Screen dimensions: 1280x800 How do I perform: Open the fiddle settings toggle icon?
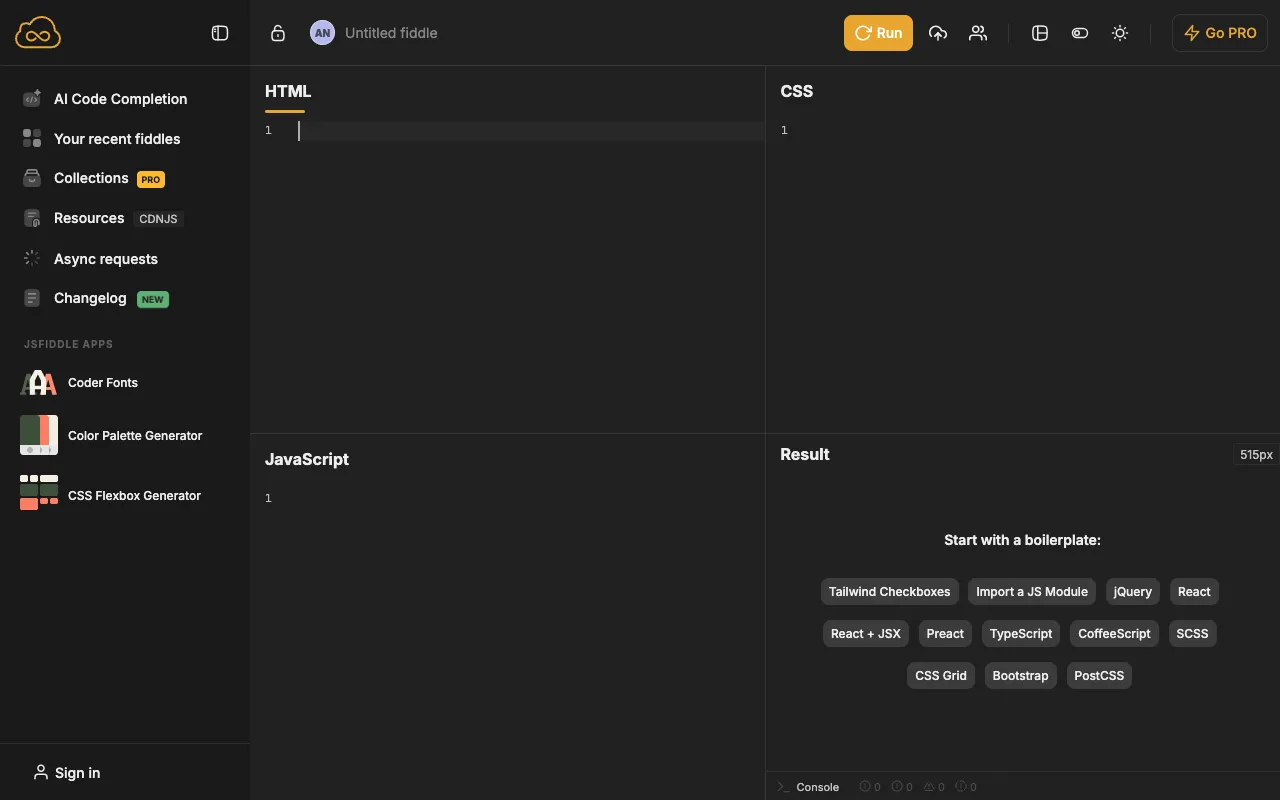point(1080,33)
